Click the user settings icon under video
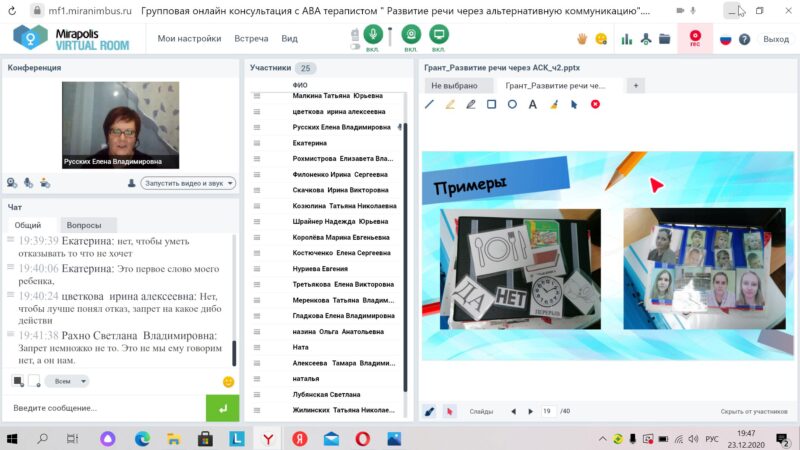The width and height of the screenshot is (800, 450). (x=45, y=183)
